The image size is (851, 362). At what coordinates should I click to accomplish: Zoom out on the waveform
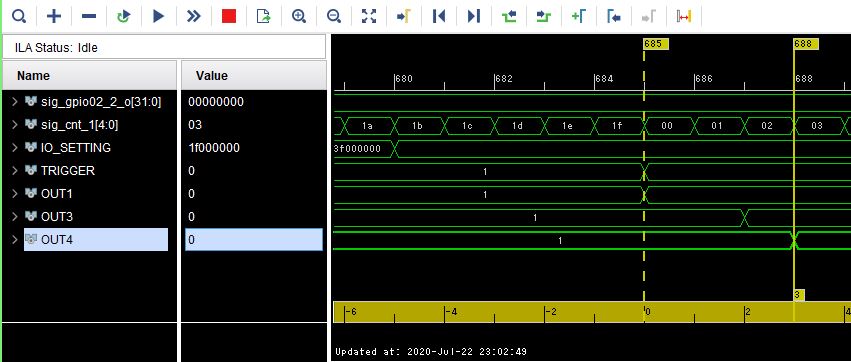334,16
